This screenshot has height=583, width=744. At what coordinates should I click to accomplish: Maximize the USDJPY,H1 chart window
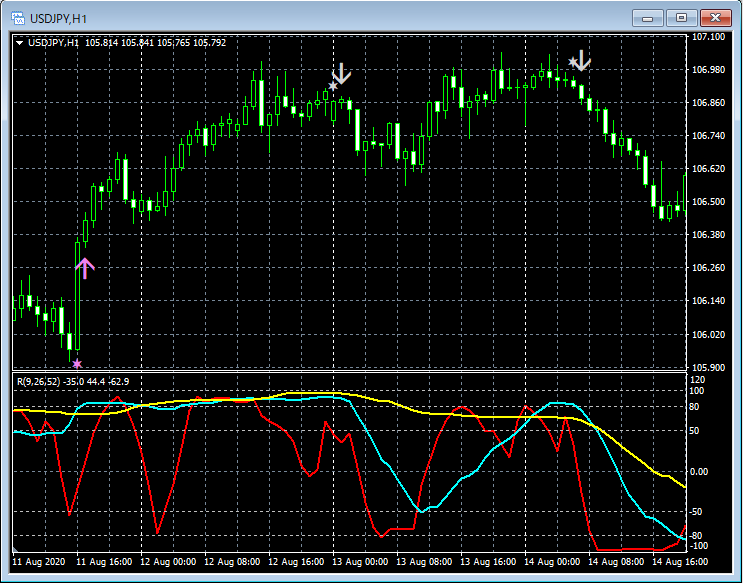tap(682, 17)
